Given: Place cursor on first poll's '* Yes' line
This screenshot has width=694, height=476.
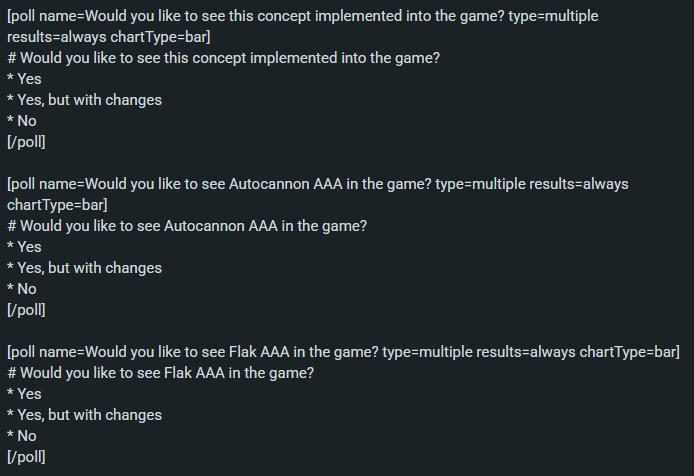Looking at the screenshot, I should pos(24,79).
